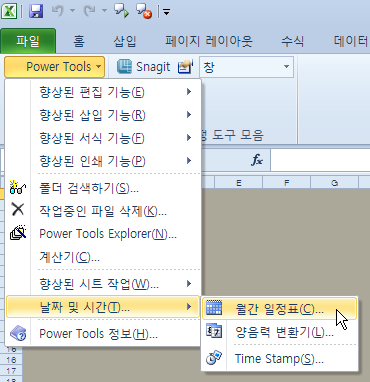Select column F header
Viewport: 370px width, 382px height.
tap(287, 183)
